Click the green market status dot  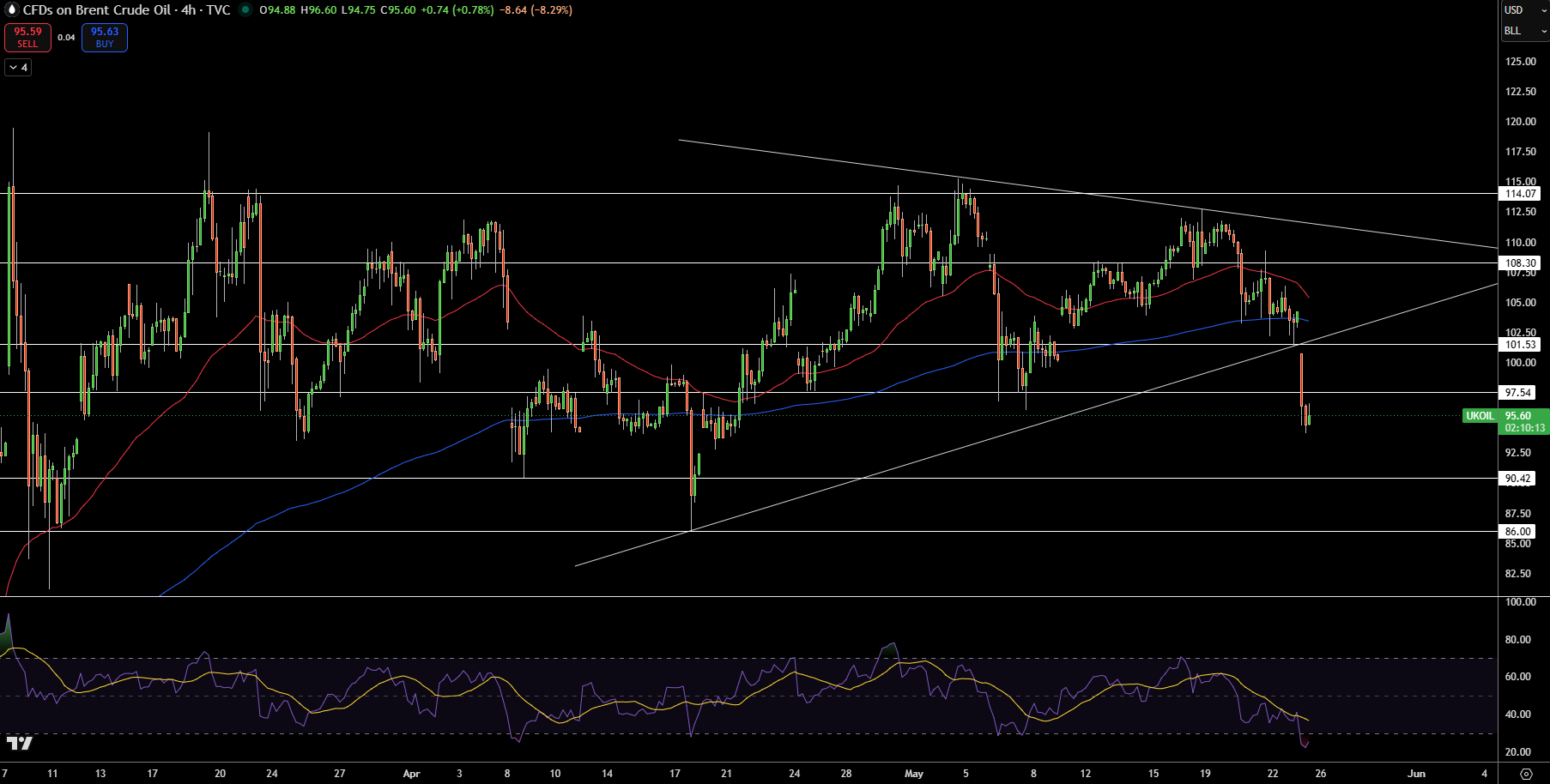[245, 10]
